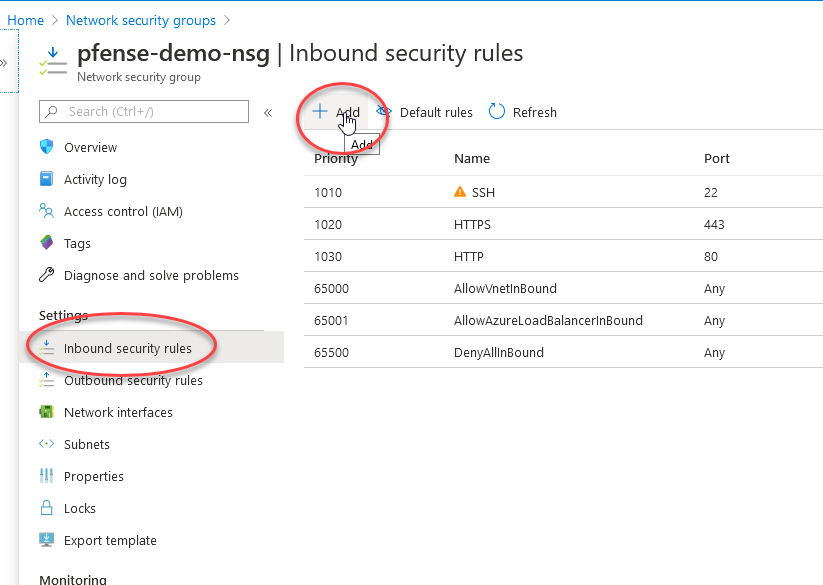Sort by the Name column header
Screen dimensions: 823x585
472,158
